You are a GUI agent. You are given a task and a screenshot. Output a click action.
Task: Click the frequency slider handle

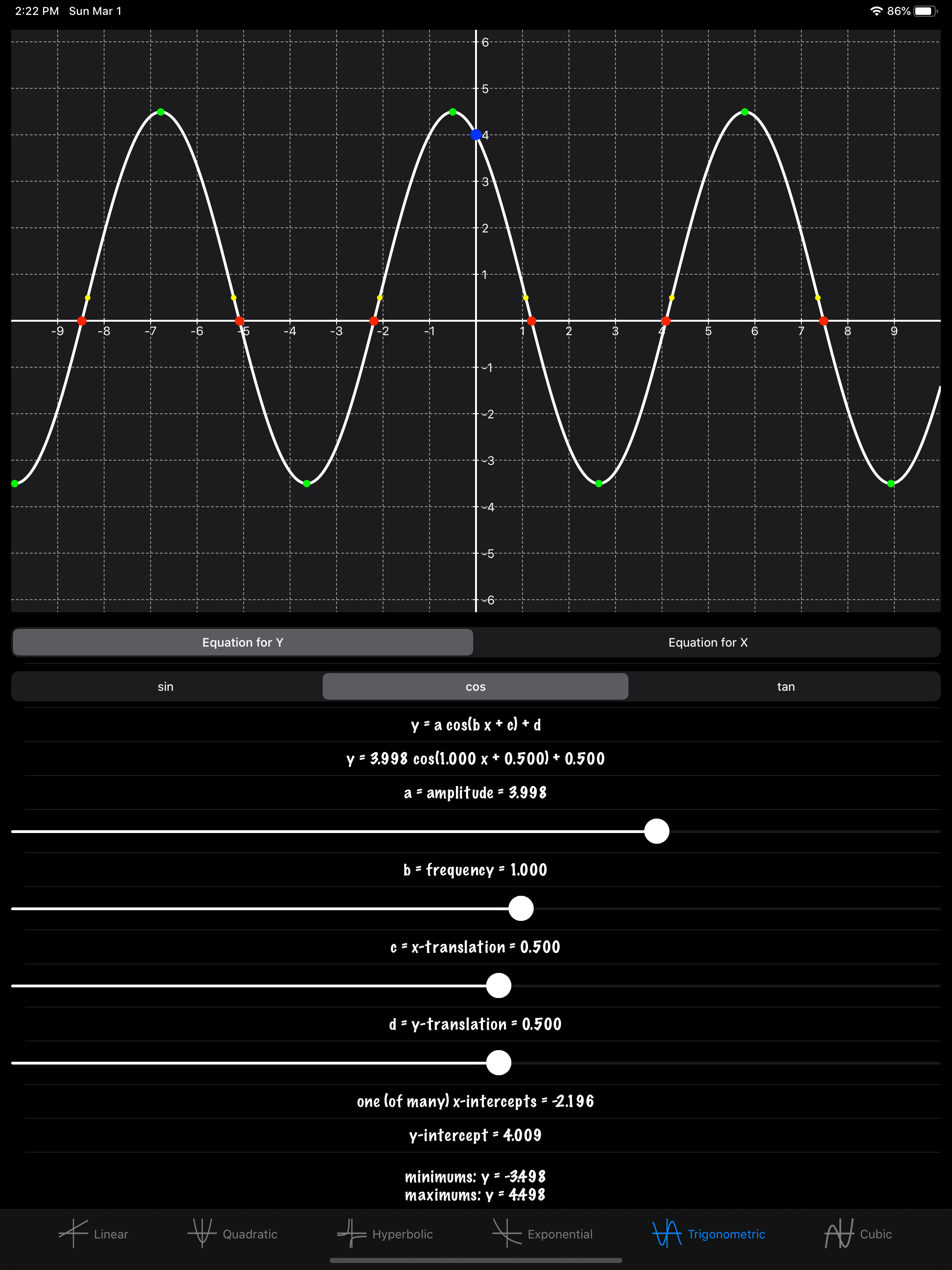pyautogui.click(x=521, y=908)
